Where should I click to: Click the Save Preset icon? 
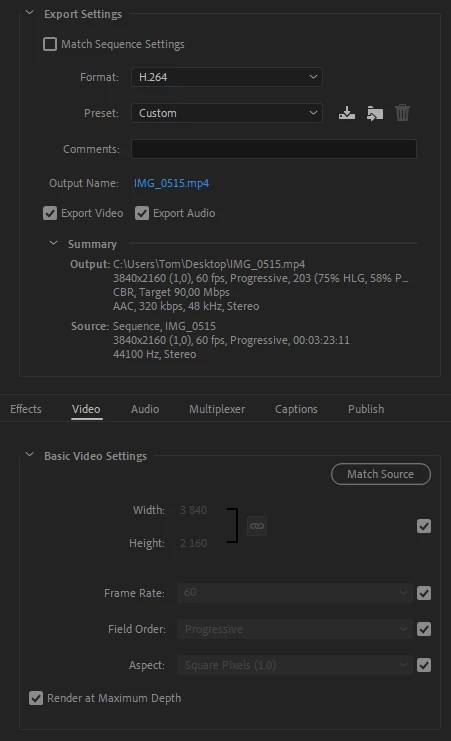click(x=347, y=113)
